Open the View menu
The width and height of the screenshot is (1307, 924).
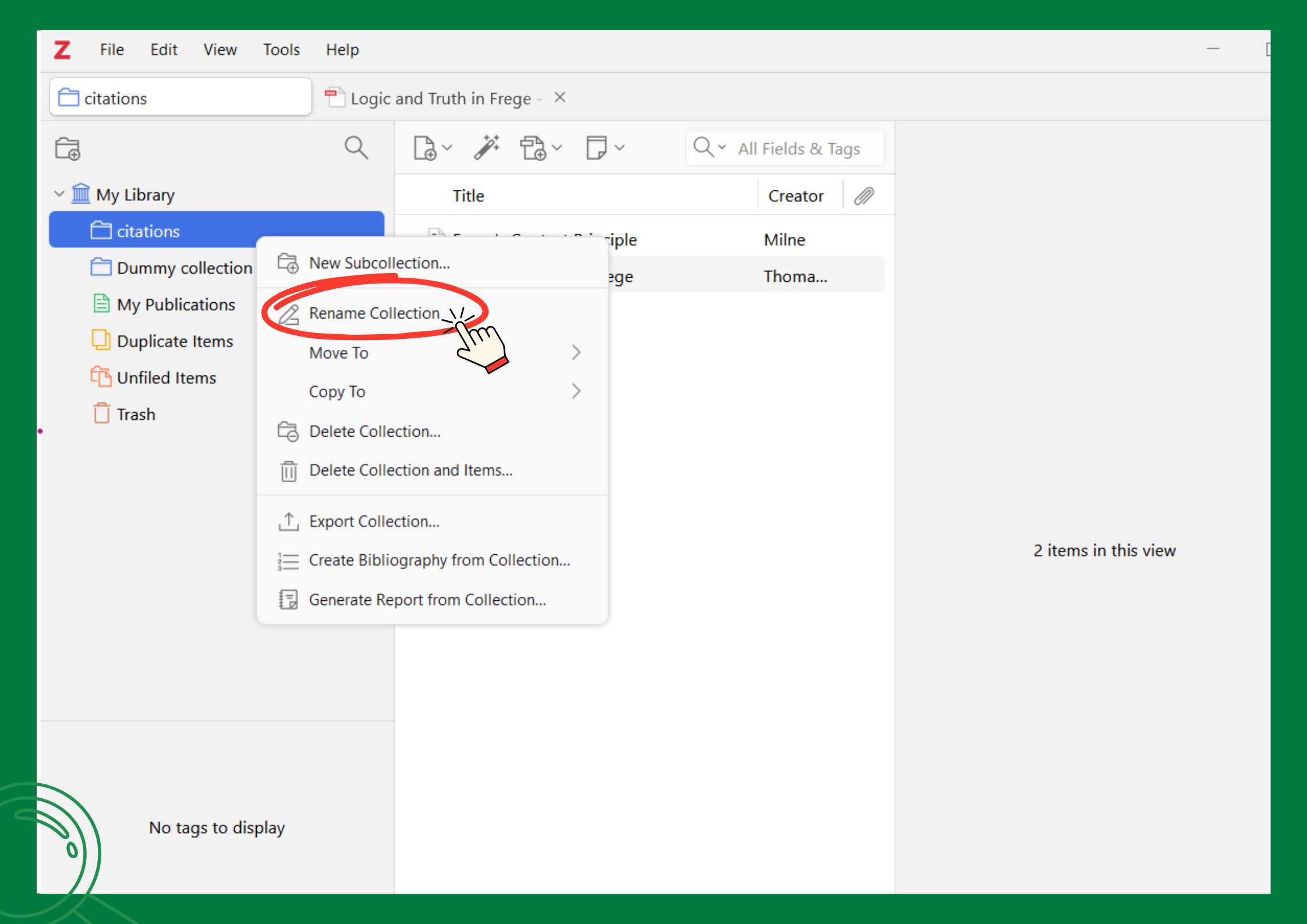point(220,50)
